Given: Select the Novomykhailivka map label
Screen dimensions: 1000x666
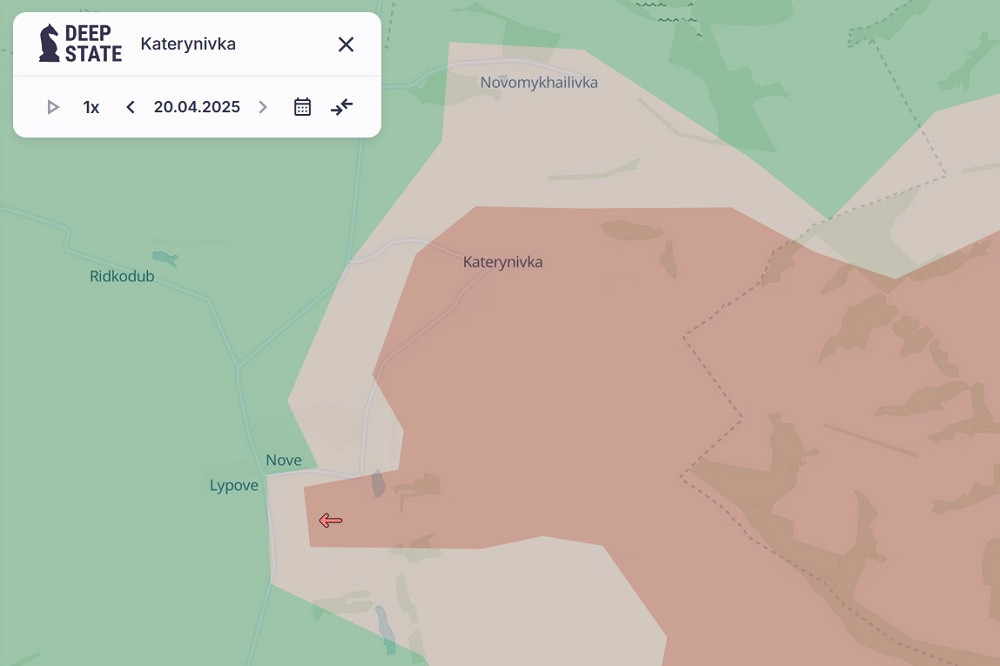Looking at the screenshot, I should [x=539, y=82].
